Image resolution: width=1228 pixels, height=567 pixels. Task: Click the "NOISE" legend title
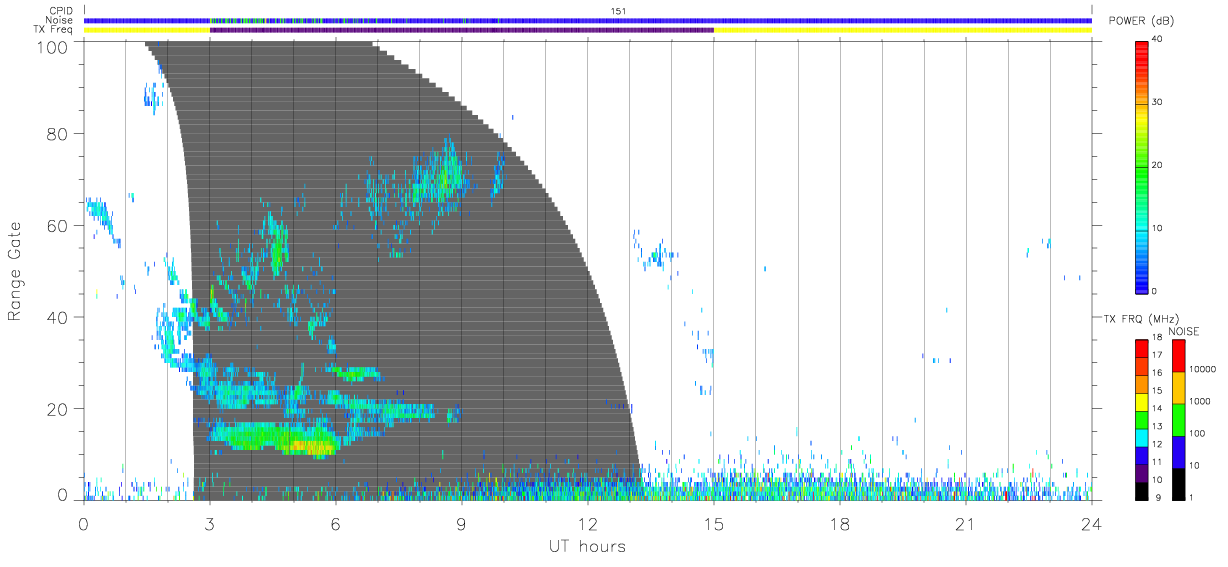pos(1186,331)
